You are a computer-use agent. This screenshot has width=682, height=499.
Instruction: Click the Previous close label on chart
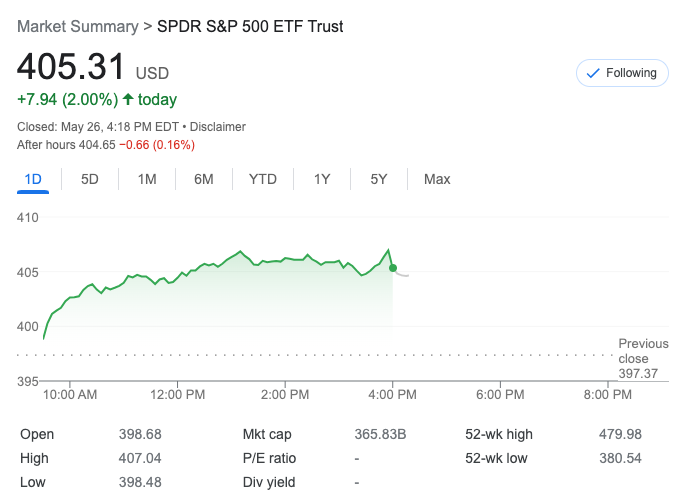(x=643, y=351)
